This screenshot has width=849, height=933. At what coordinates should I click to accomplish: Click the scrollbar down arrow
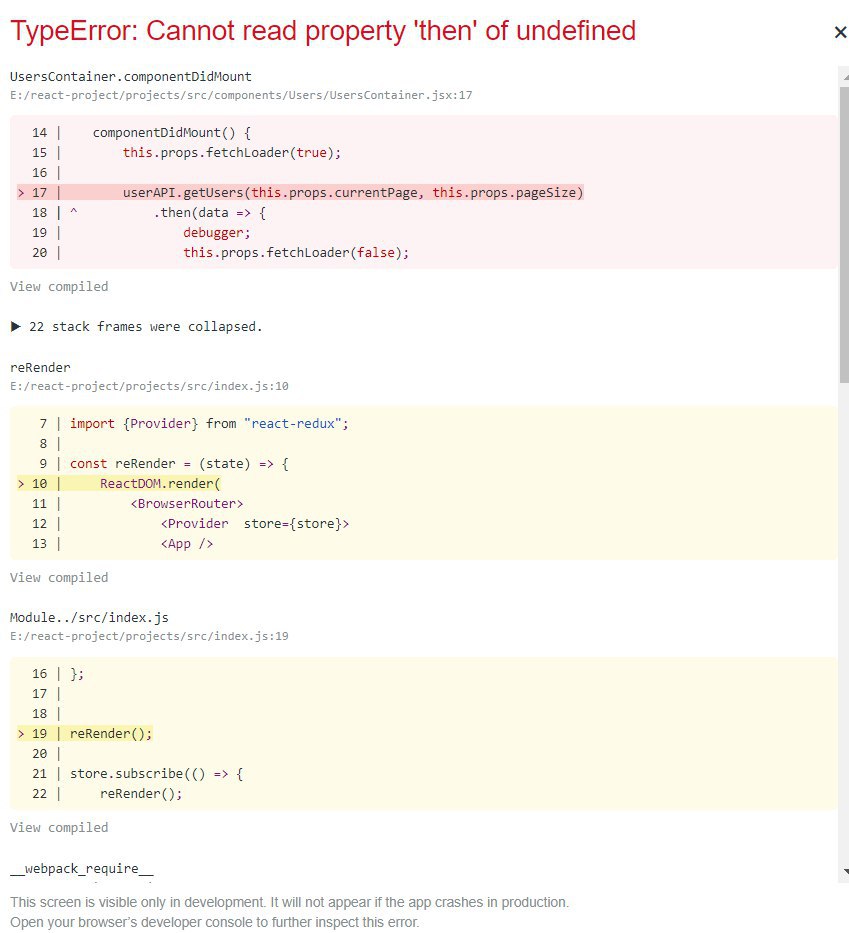tap(843, 871)
